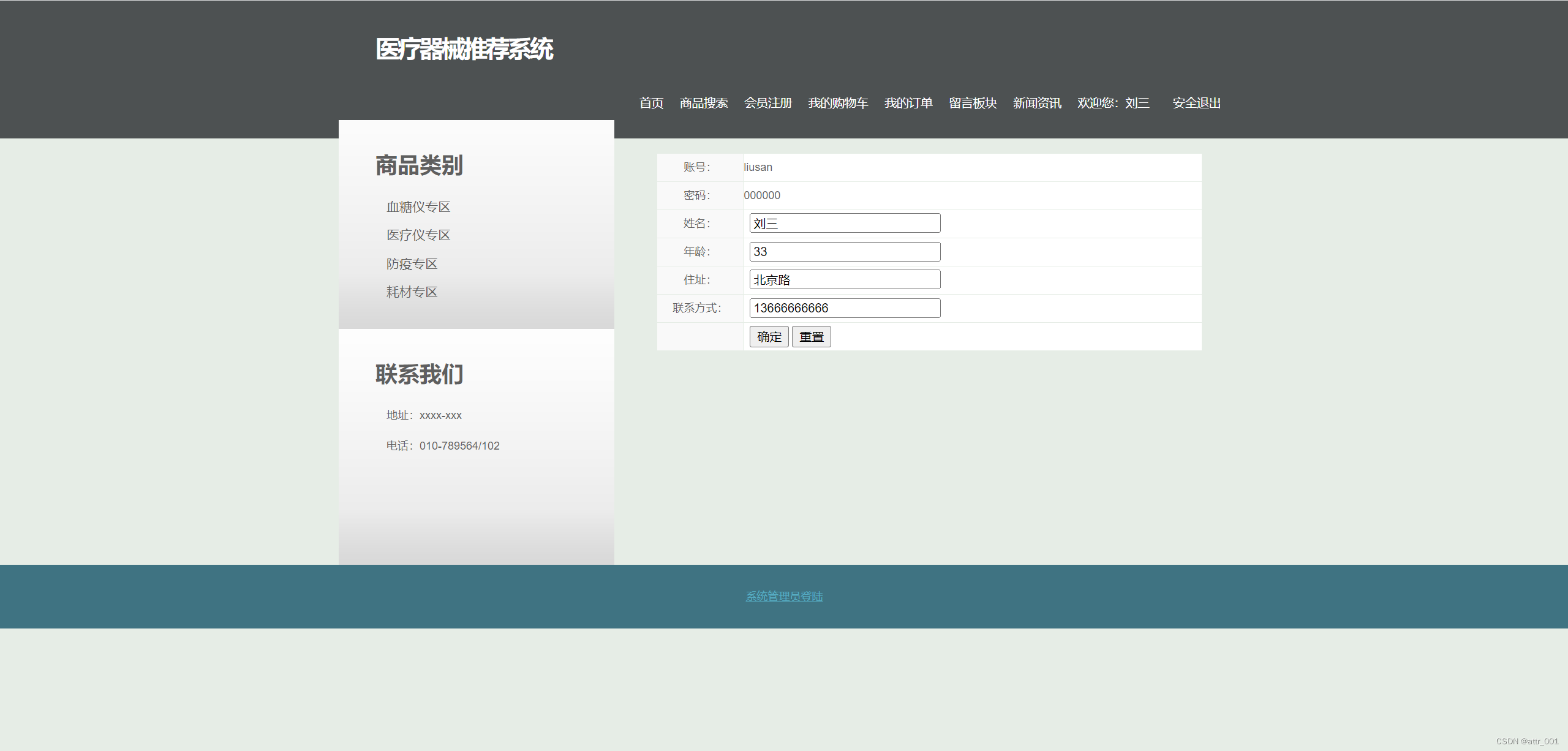Open 留言板块 message board

pos(973,103)
